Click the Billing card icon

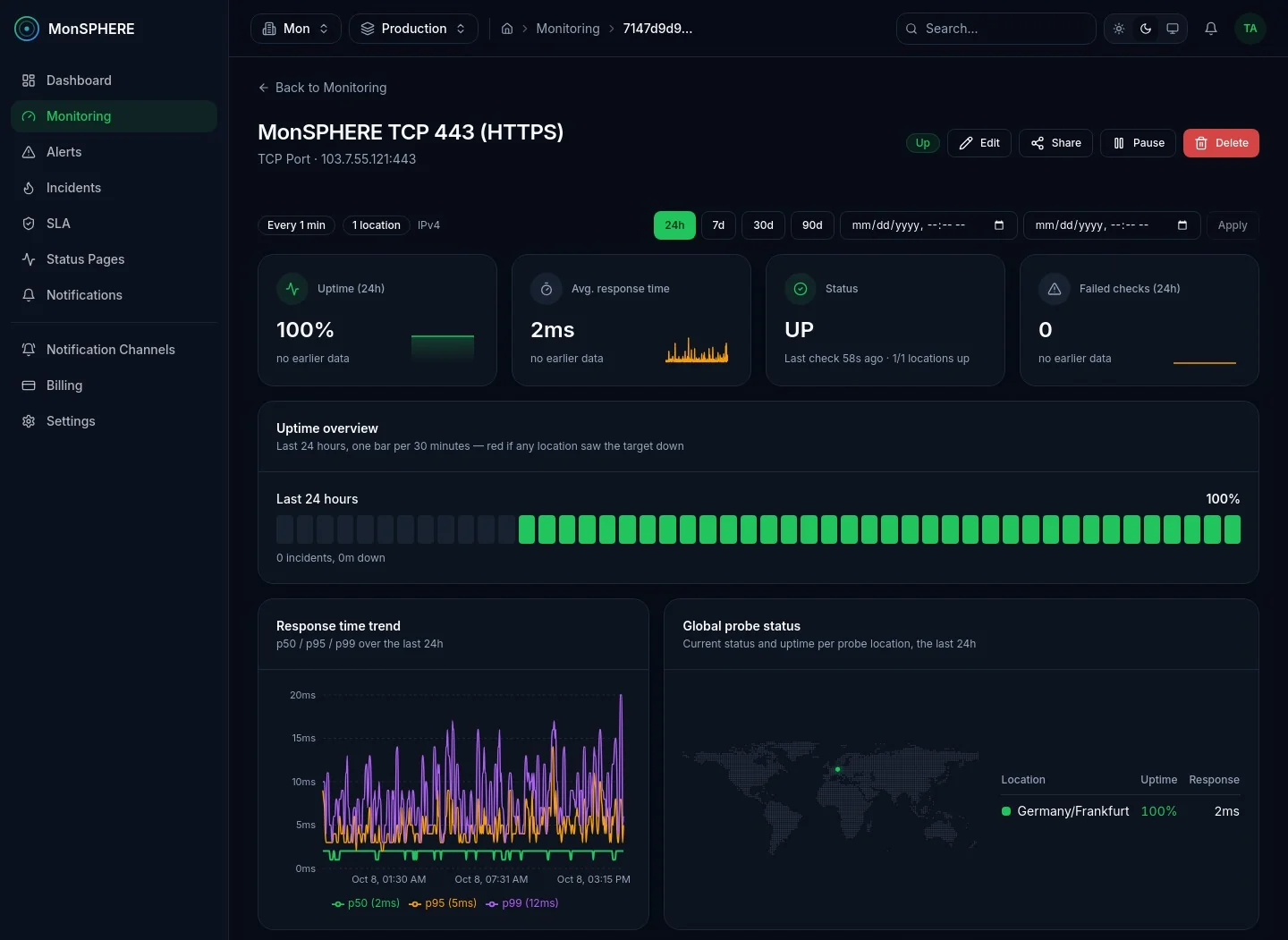(x=29, y=385)
